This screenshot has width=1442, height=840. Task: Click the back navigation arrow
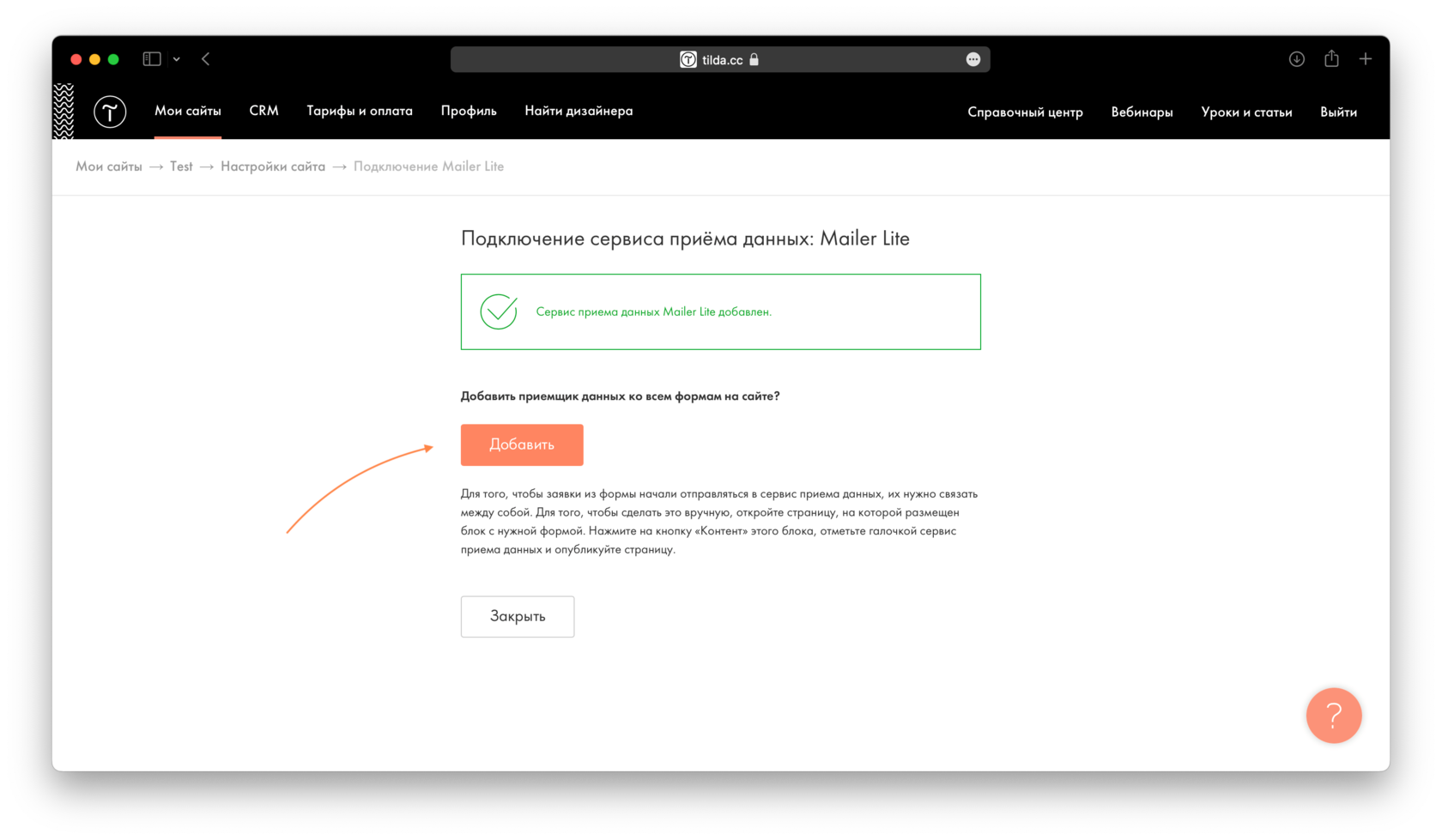click(205, 58)
